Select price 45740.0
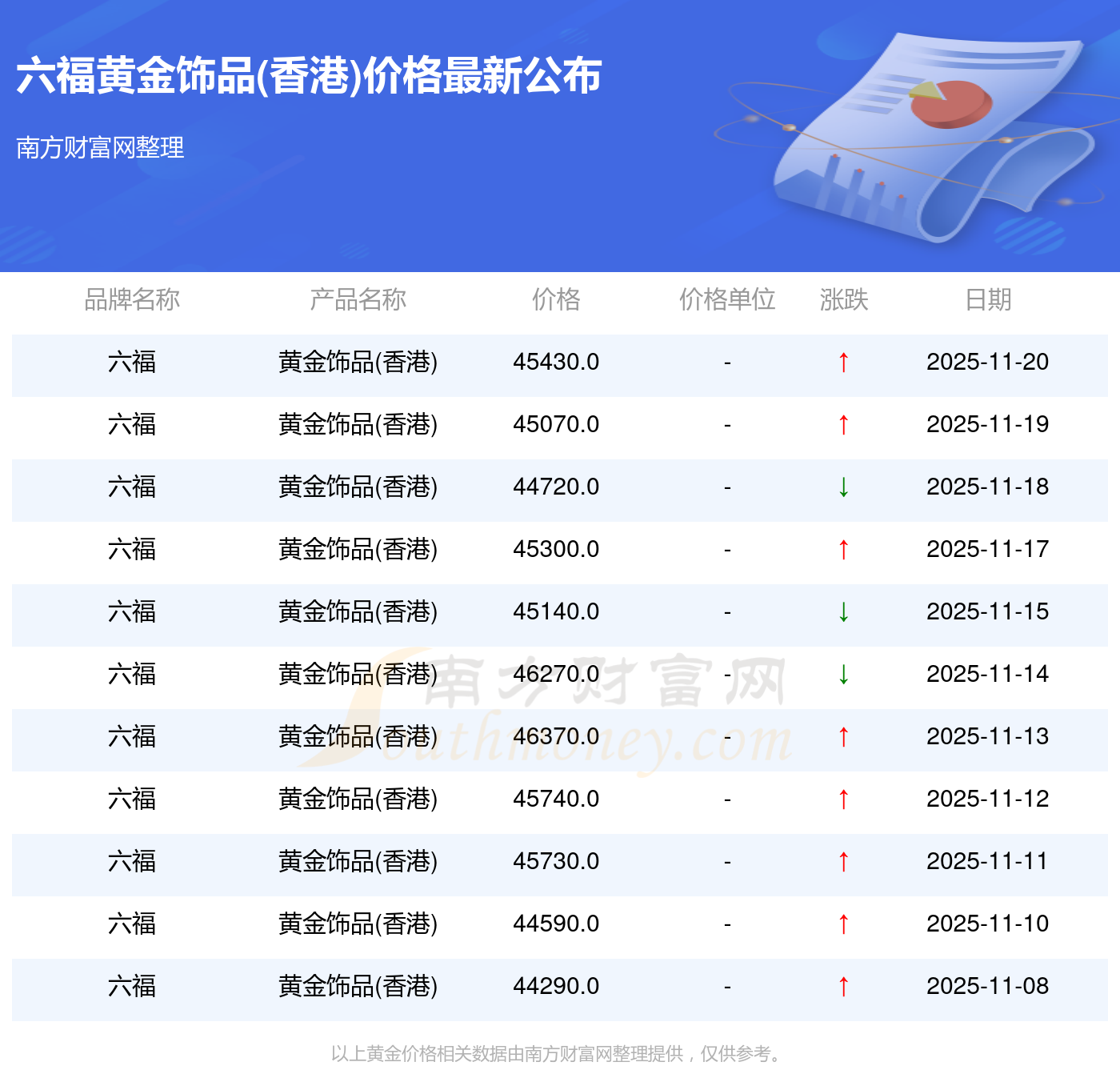 (x=556, y=799)
